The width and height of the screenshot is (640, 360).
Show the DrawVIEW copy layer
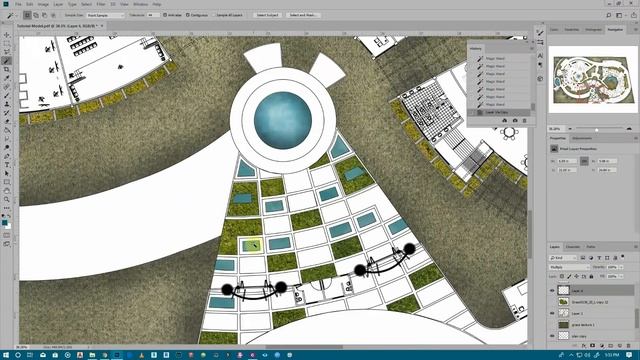(x=552, y=302)
